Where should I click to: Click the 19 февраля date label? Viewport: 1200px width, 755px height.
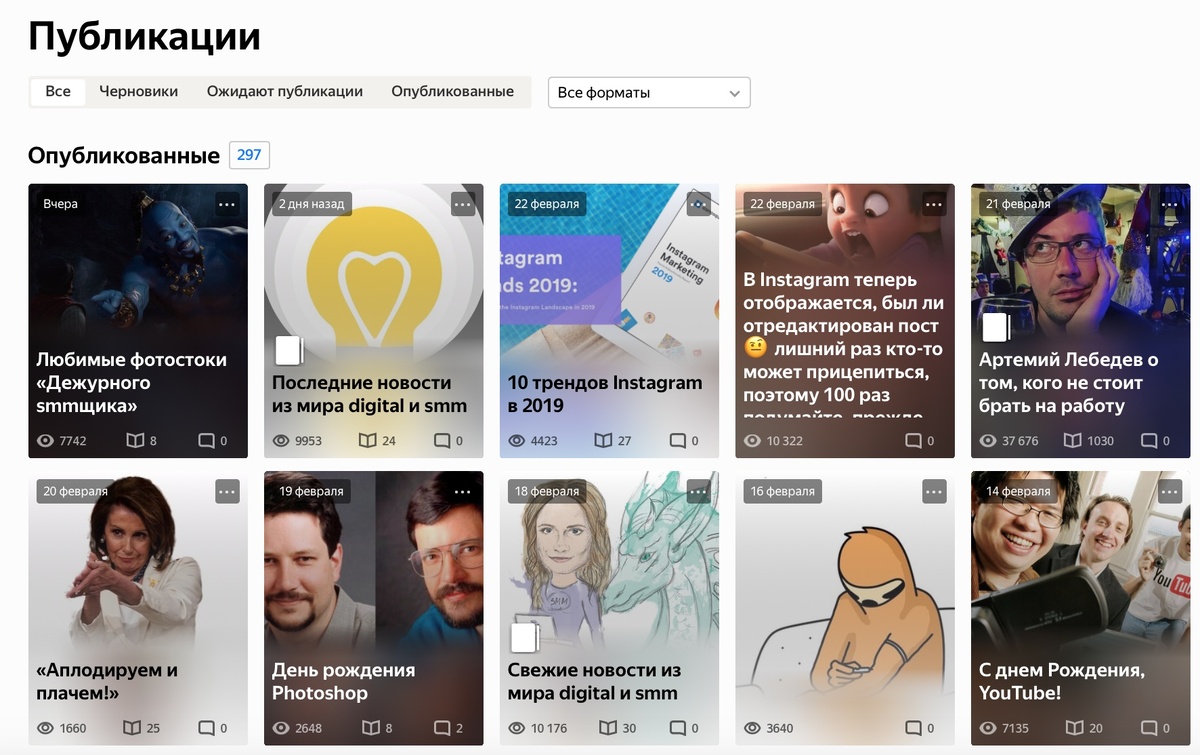coord(311,492)
